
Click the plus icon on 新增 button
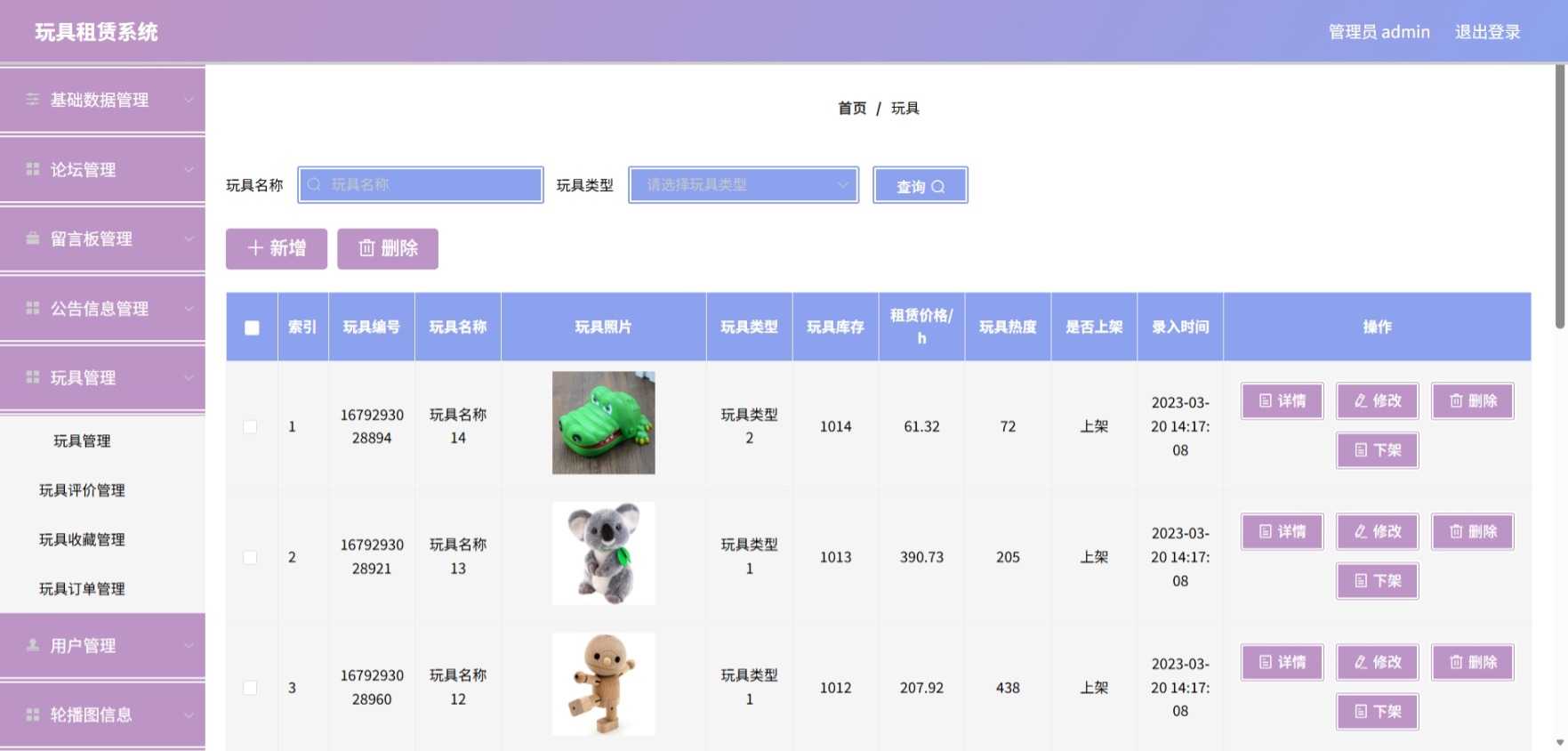(255, 248)
